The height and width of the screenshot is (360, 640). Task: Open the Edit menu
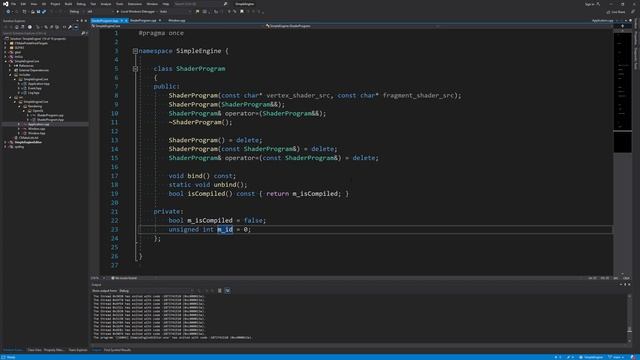click(23, 4)
